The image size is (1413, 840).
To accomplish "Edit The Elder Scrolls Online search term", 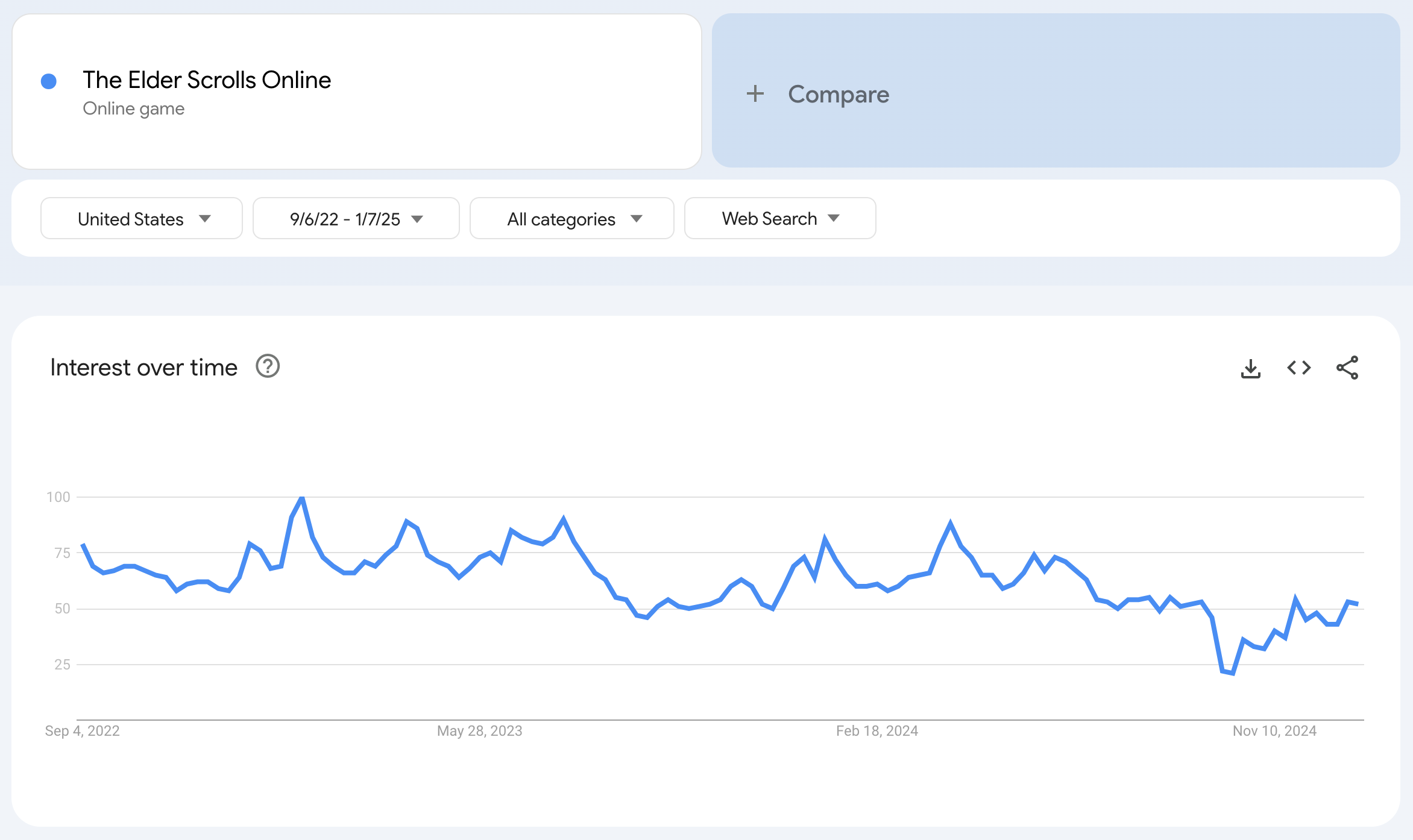I will pos(357,92).
